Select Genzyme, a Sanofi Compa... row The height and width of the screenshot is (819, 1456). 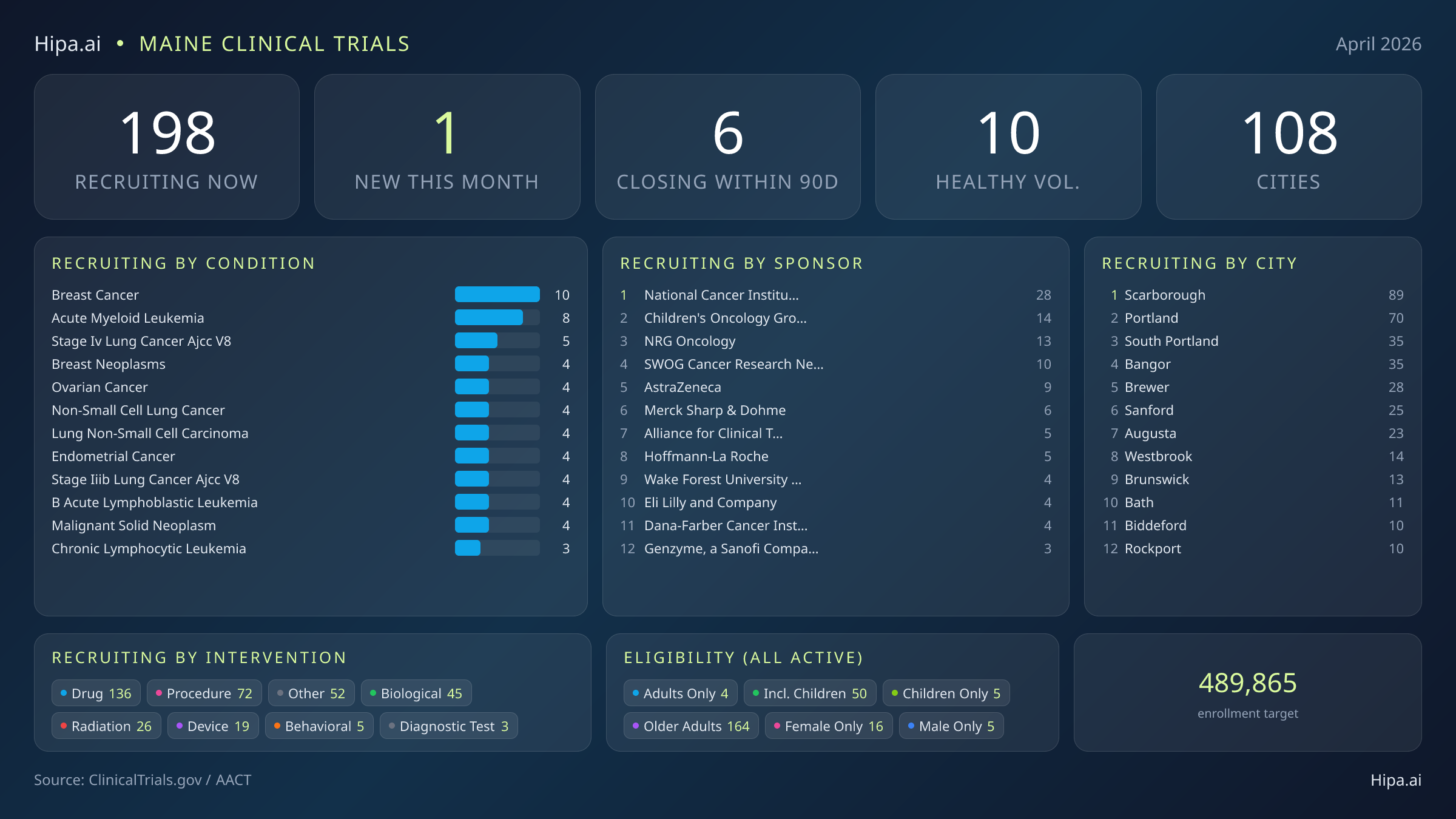[835, 548]
